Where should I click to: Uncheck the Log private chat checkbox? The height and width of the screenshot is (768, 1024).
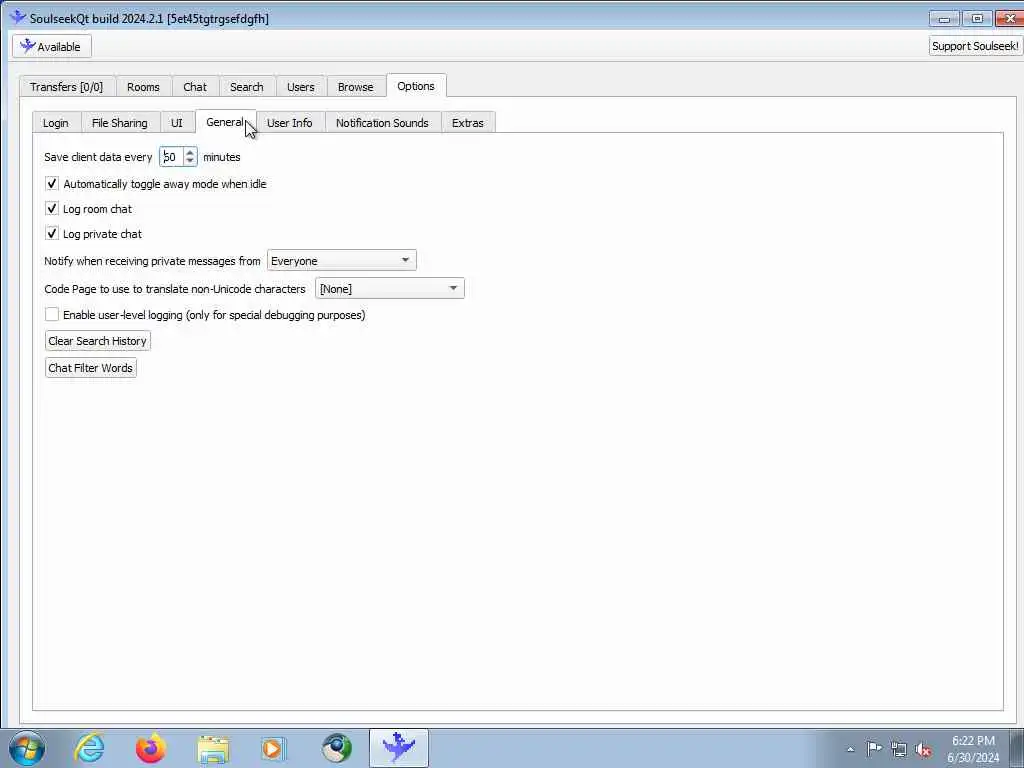52,233
